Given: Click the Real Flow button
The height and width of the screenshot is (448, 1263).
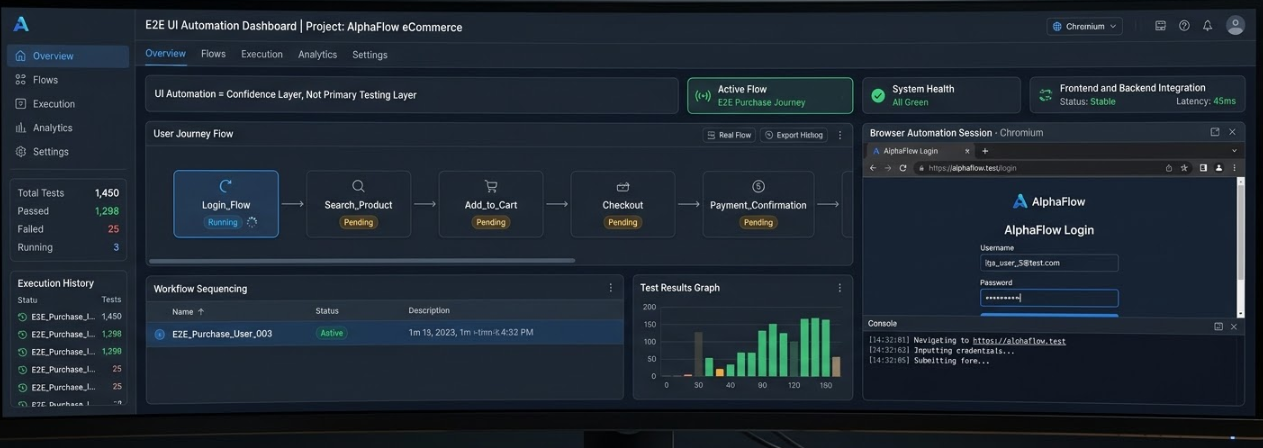Looking at the screenshot, I should (x=728, y=135).
